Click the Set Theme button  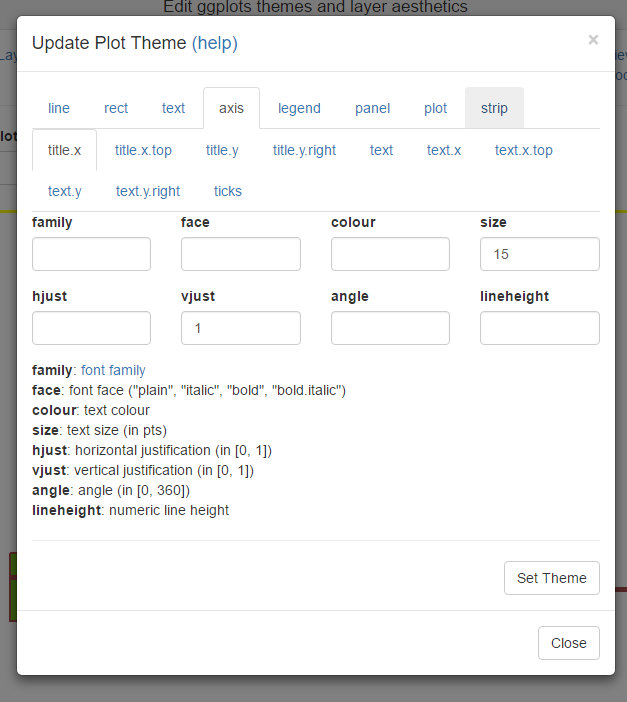pyautogui.click(x=552, y=578)
